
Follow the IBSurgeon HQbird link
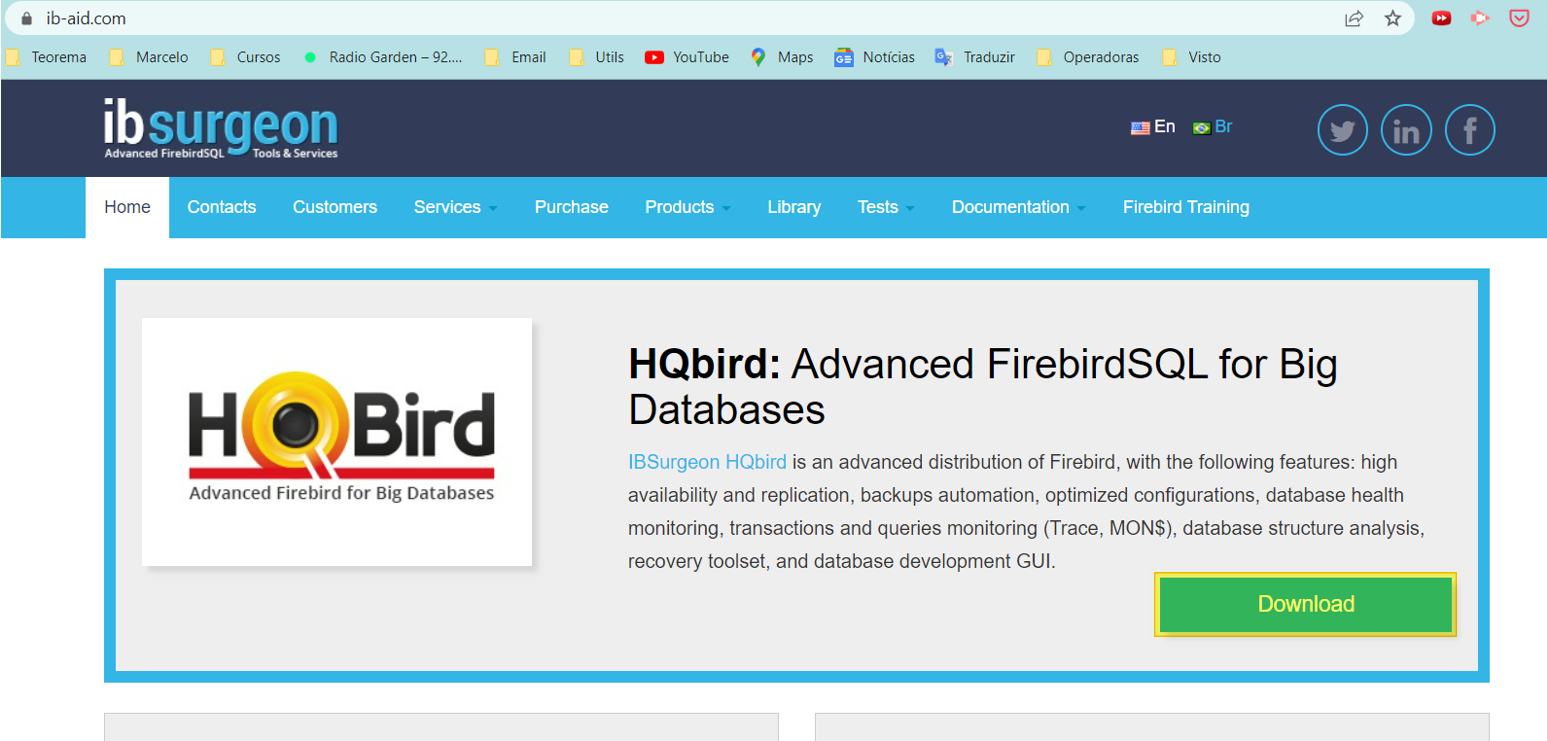707,462
